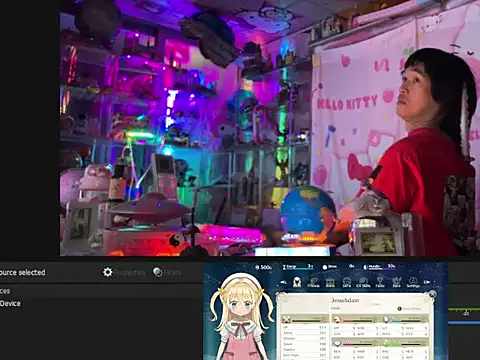Open the Gifts menu icon
Screen dimensions: 480x360
tap(347, 283)
